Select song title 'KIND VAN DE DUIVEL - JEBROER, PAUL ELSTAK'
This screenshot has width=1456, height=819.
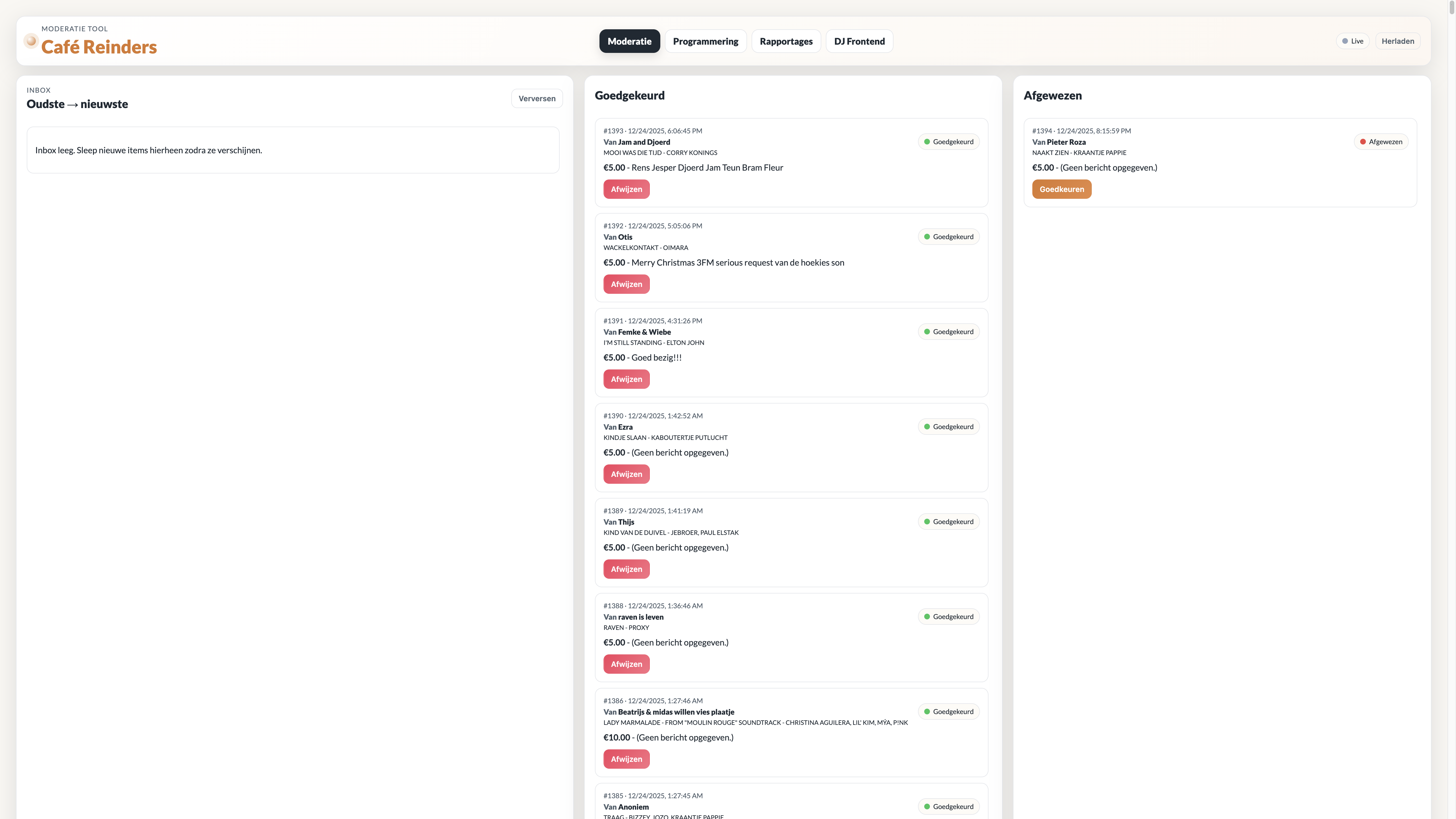point(671,532)
